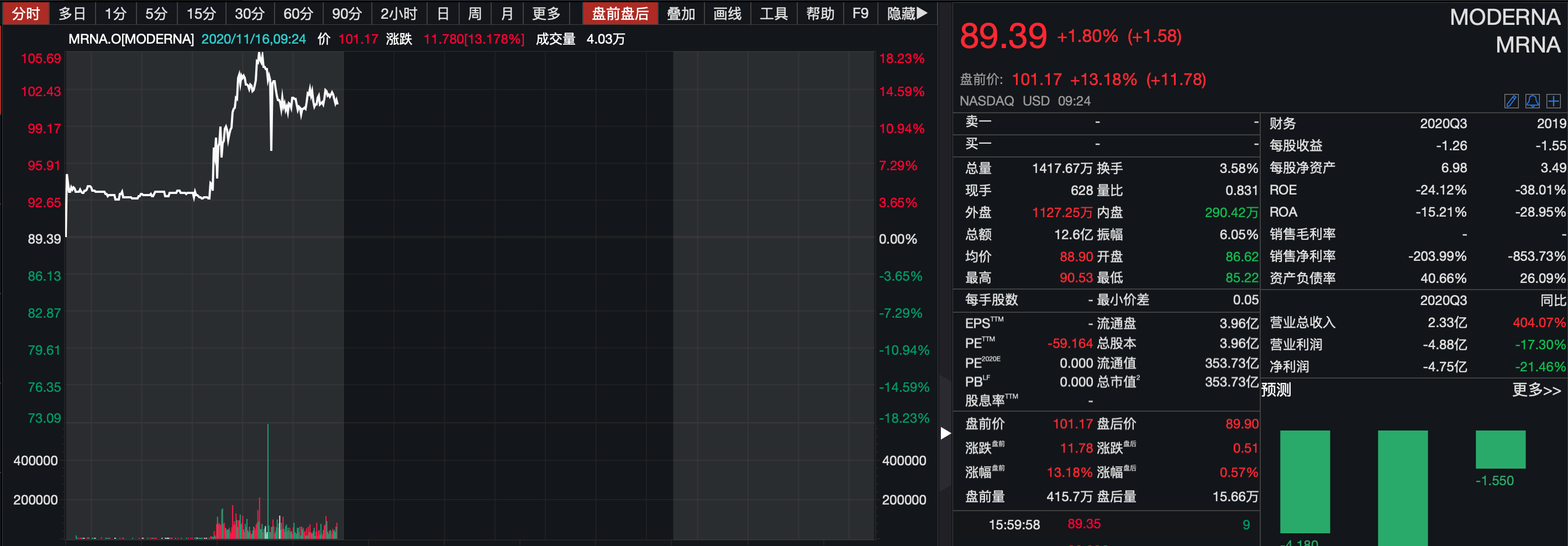1568x546 pixels.
Task: Select the 营业总收入 404.07% year-over-year value
Action: 1539,323
